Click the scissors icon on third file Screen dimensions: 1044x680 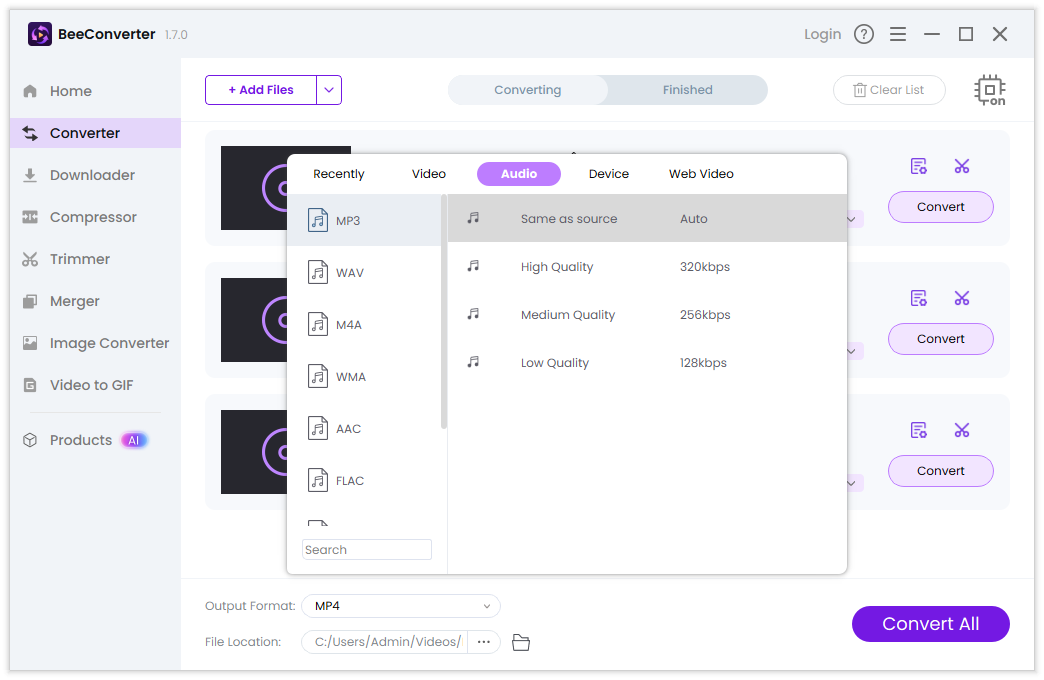pos(962,430)
